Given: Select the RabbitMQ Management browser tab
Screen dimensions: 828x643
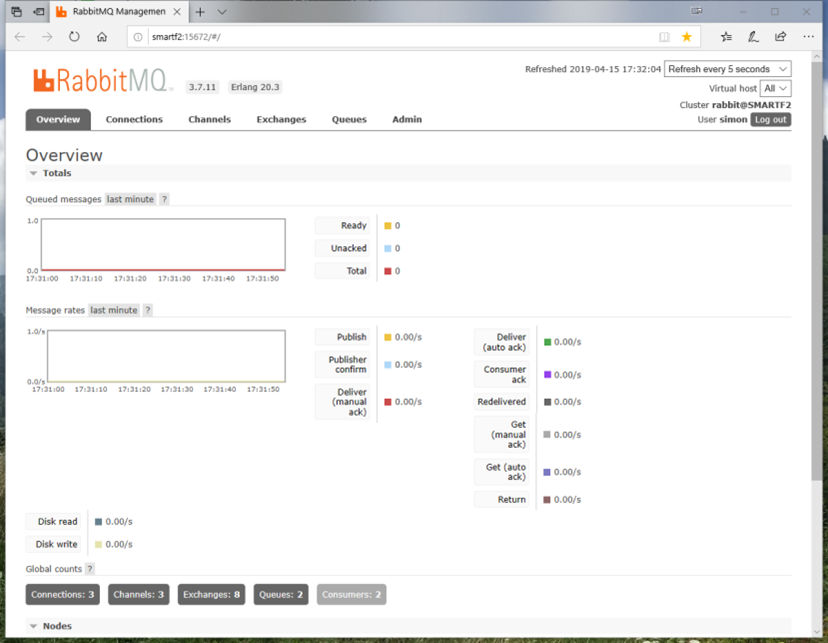Looking at the screenshot, I should (120, 12).
